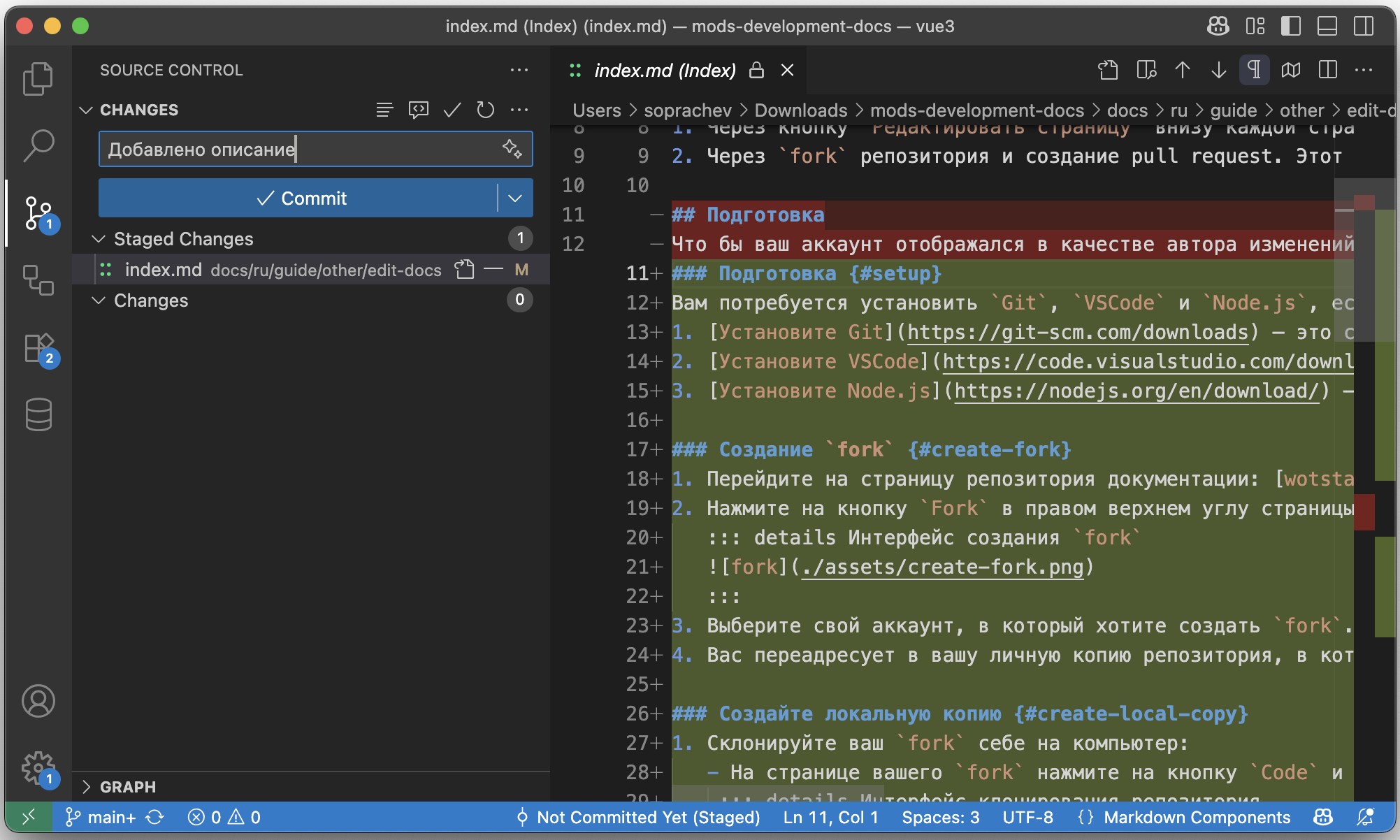Screen dimensions: 1400x840
Task: Toggle bottom panel visibility in title bar
Action: 1327,27
